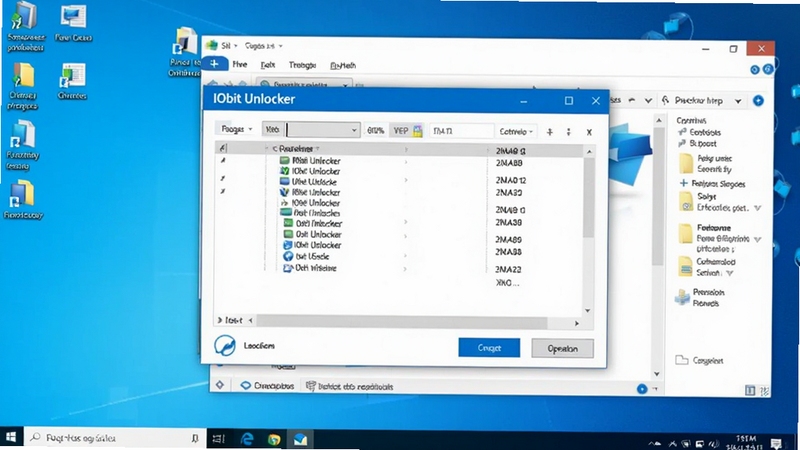The height and width of the screenshot is (450, 800).
Task: Click the plus icon in Unlocker toolbar
Action: pyautogui.click(x=549, y=132)
